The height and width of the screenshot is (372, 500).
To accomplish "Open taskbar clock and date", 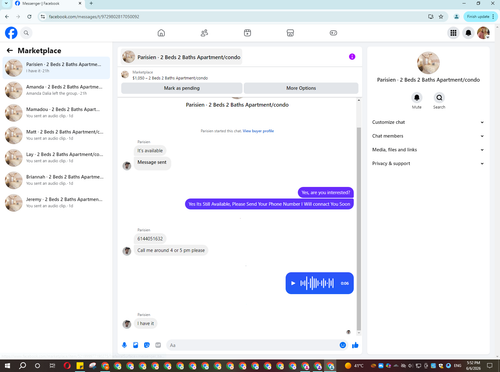I will (473, 366).
